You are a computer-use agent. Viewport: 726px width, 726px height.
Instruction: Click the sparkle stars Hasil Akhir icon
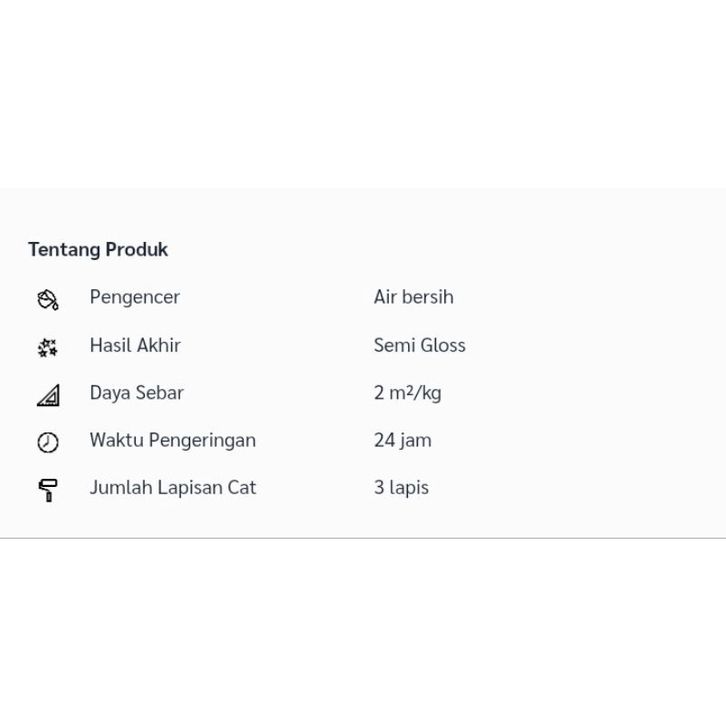pos(48,348)
